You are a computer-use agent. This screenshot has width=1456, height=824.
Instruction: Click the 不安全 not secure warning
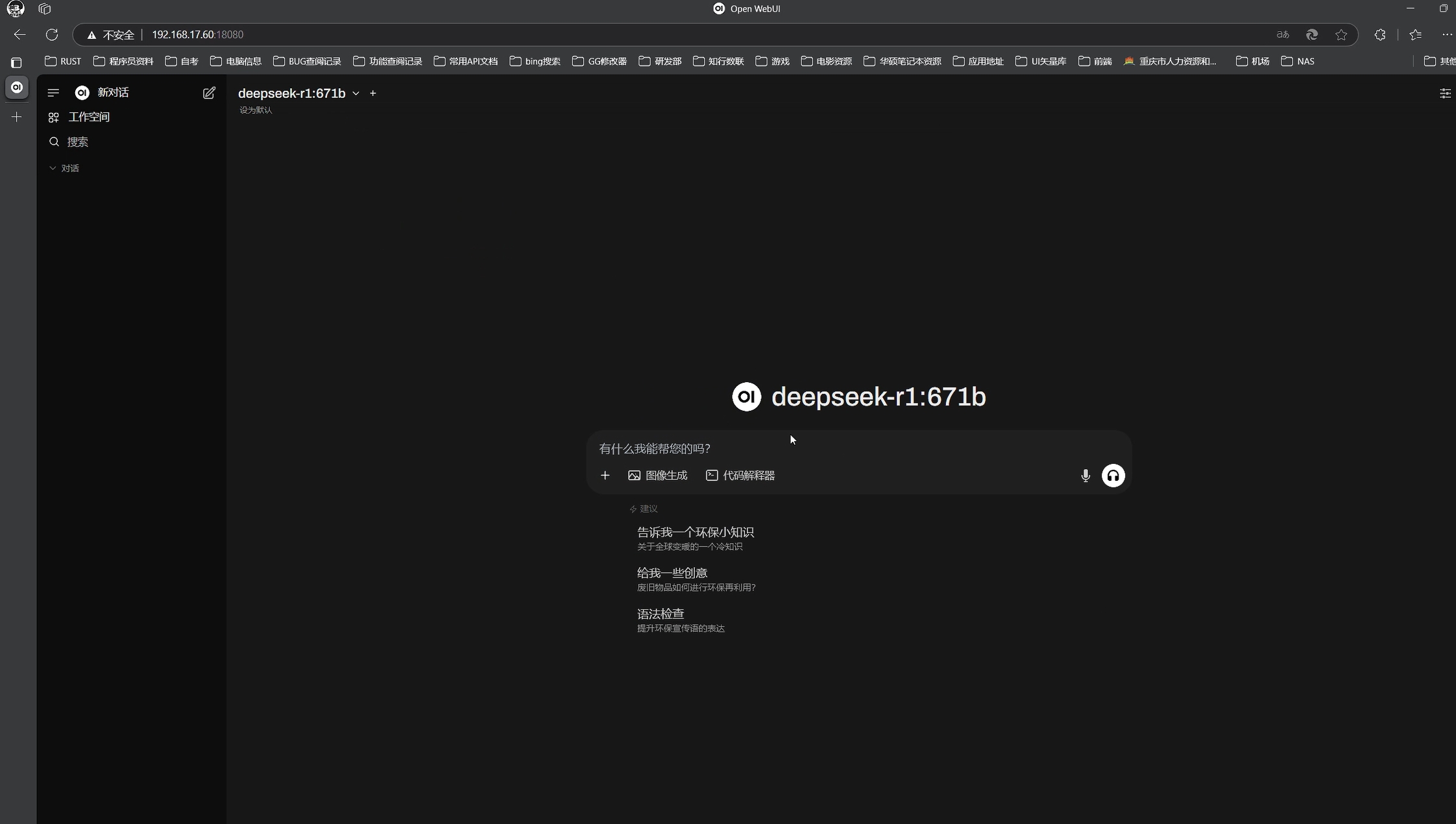(111, 35)
